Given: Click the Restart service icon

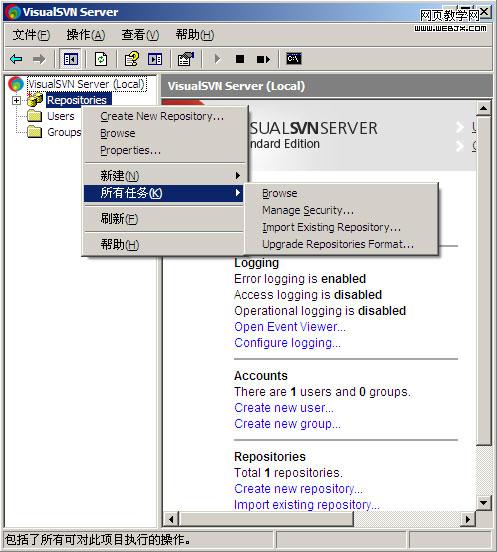Looking at the screenshot, I should click(263, 59).
